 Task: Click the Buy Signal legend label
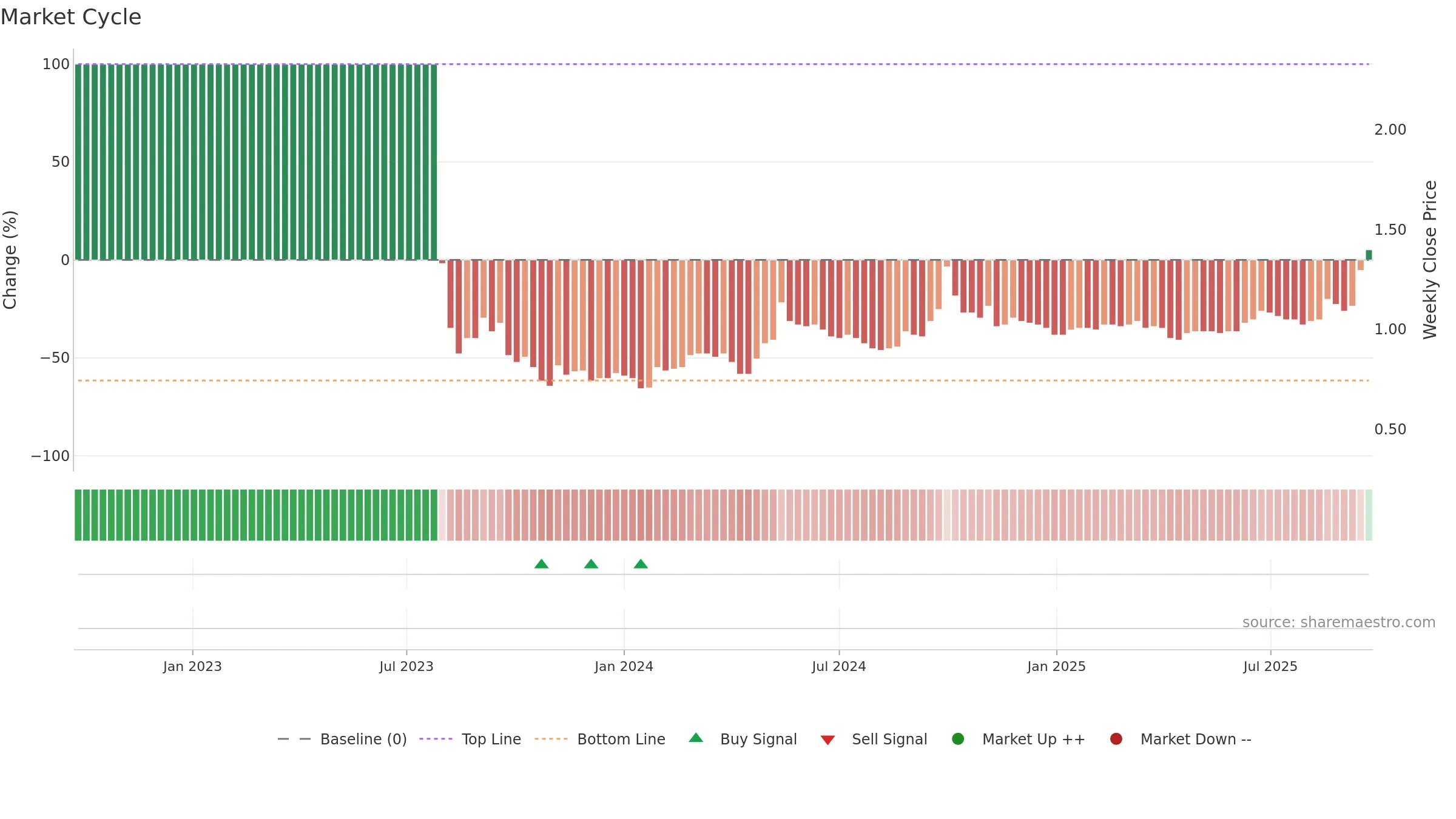pos(758,739)
